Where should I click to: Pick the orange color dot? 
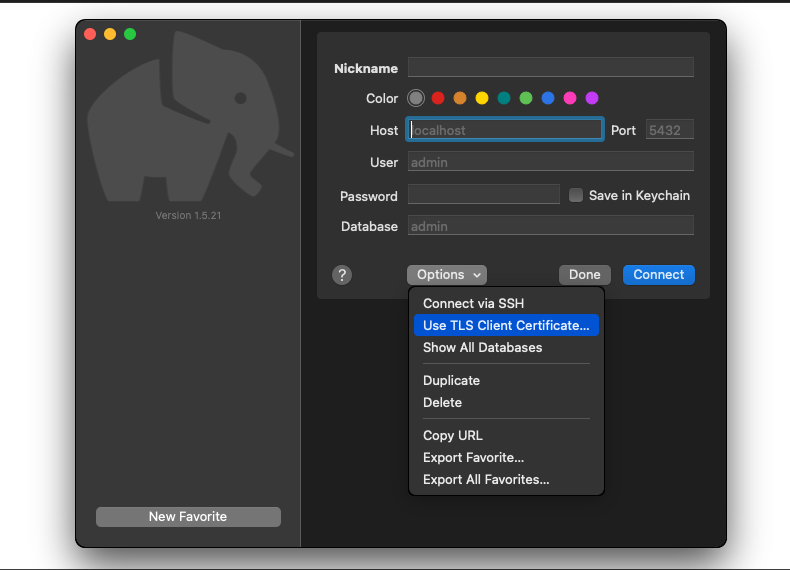pyautogui.click(x=460, y=98)
